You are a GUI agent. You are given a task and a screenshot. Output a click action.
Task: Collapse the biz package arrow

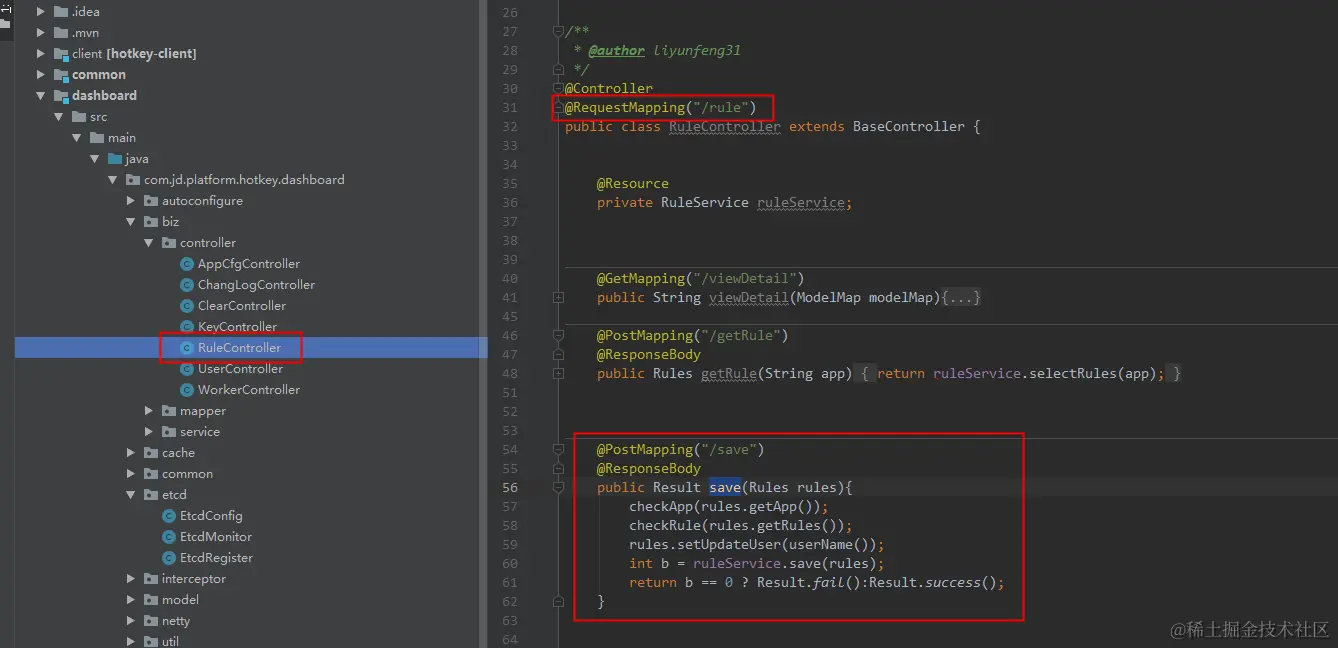pyautogui.click(x=131, y=222)
